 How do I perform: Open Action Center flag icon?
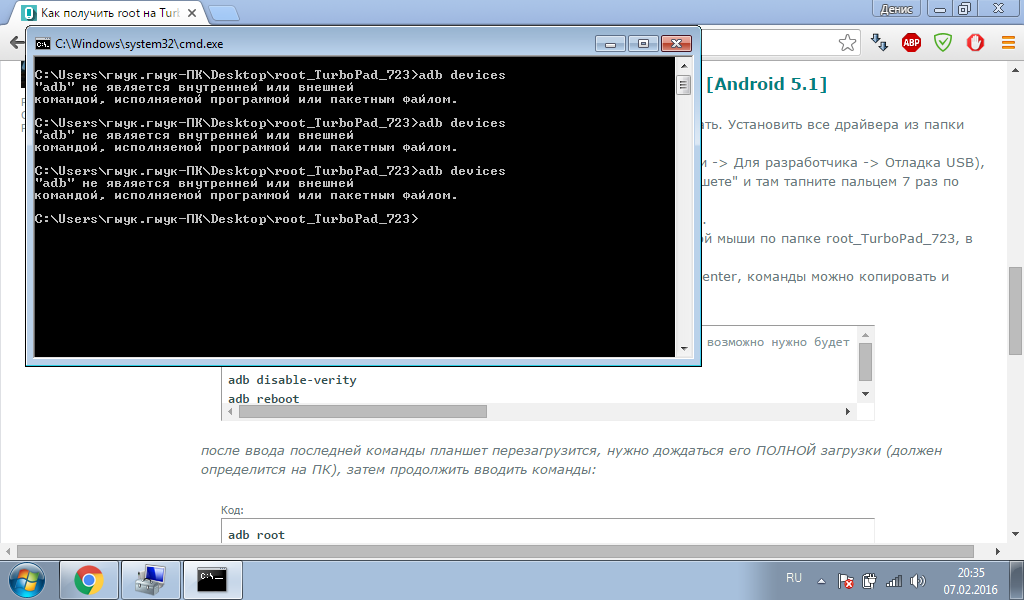(845, 580)
